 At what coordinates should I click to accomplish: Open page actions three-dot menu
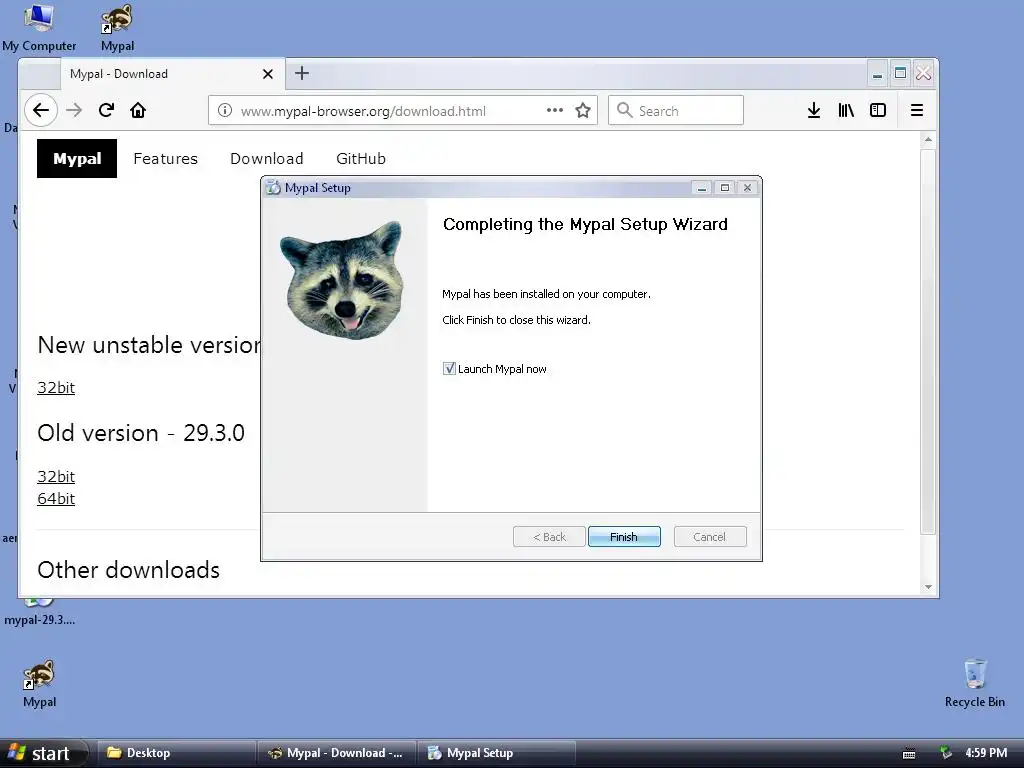tap(554, 110)
